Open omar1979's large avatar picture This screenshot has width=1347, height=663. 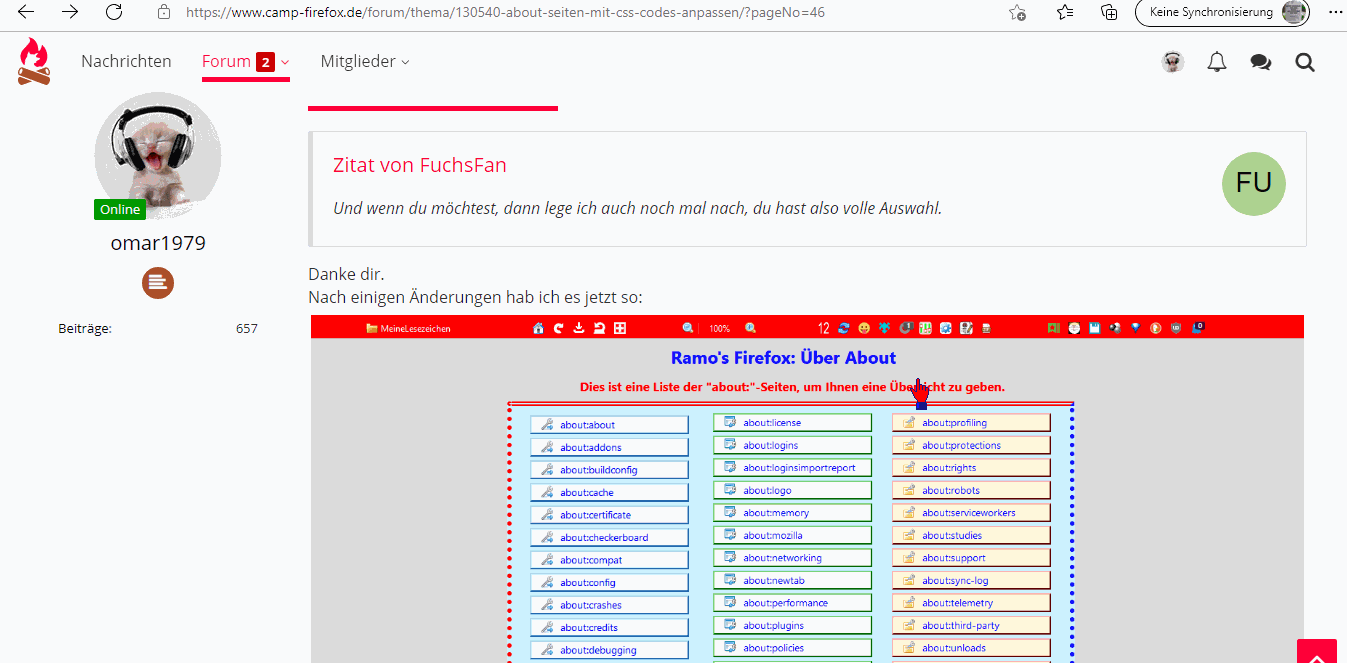coord(158,155)
